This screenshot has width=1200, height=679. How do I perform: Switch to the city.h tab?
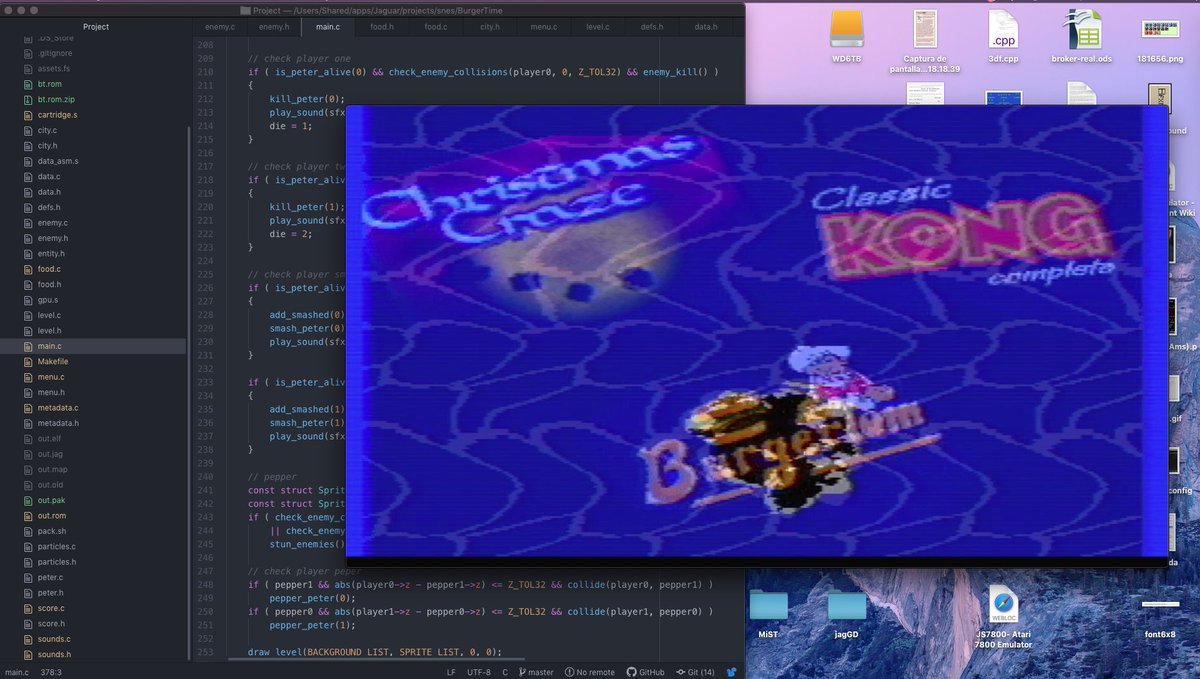[490, 27]
